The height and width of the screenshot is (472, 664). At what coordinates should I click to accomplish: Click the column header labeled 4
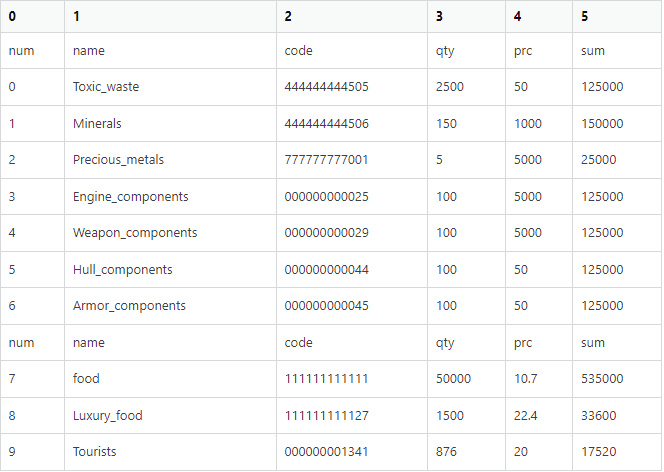tap(539, 17)
